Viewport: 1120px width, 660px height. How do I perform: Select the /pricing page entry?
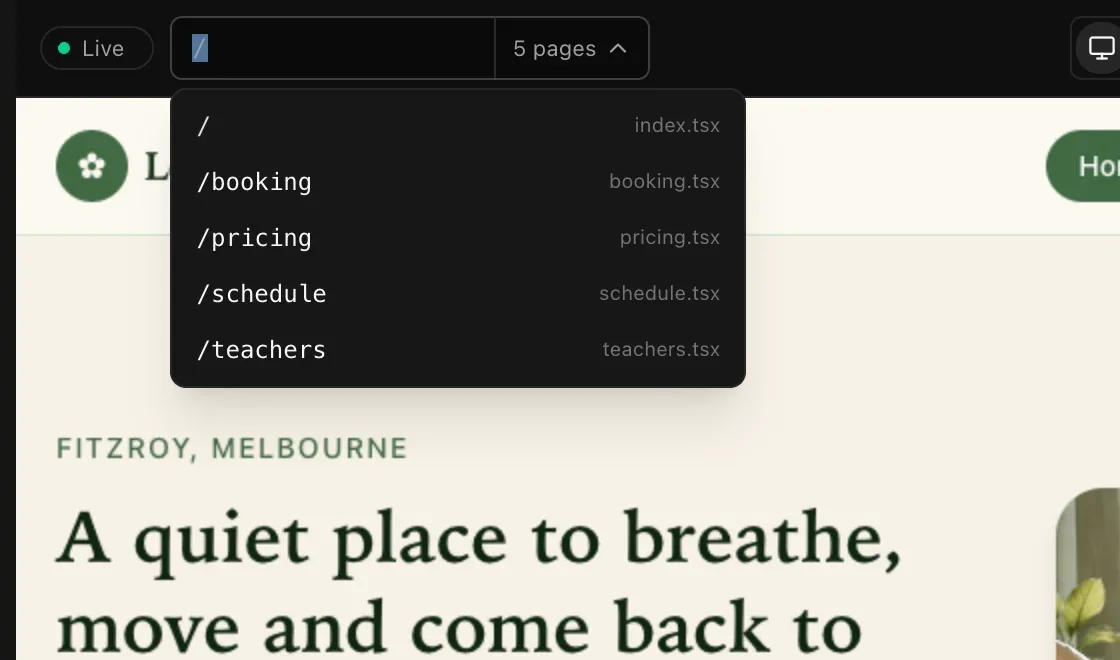coord(458,238)
